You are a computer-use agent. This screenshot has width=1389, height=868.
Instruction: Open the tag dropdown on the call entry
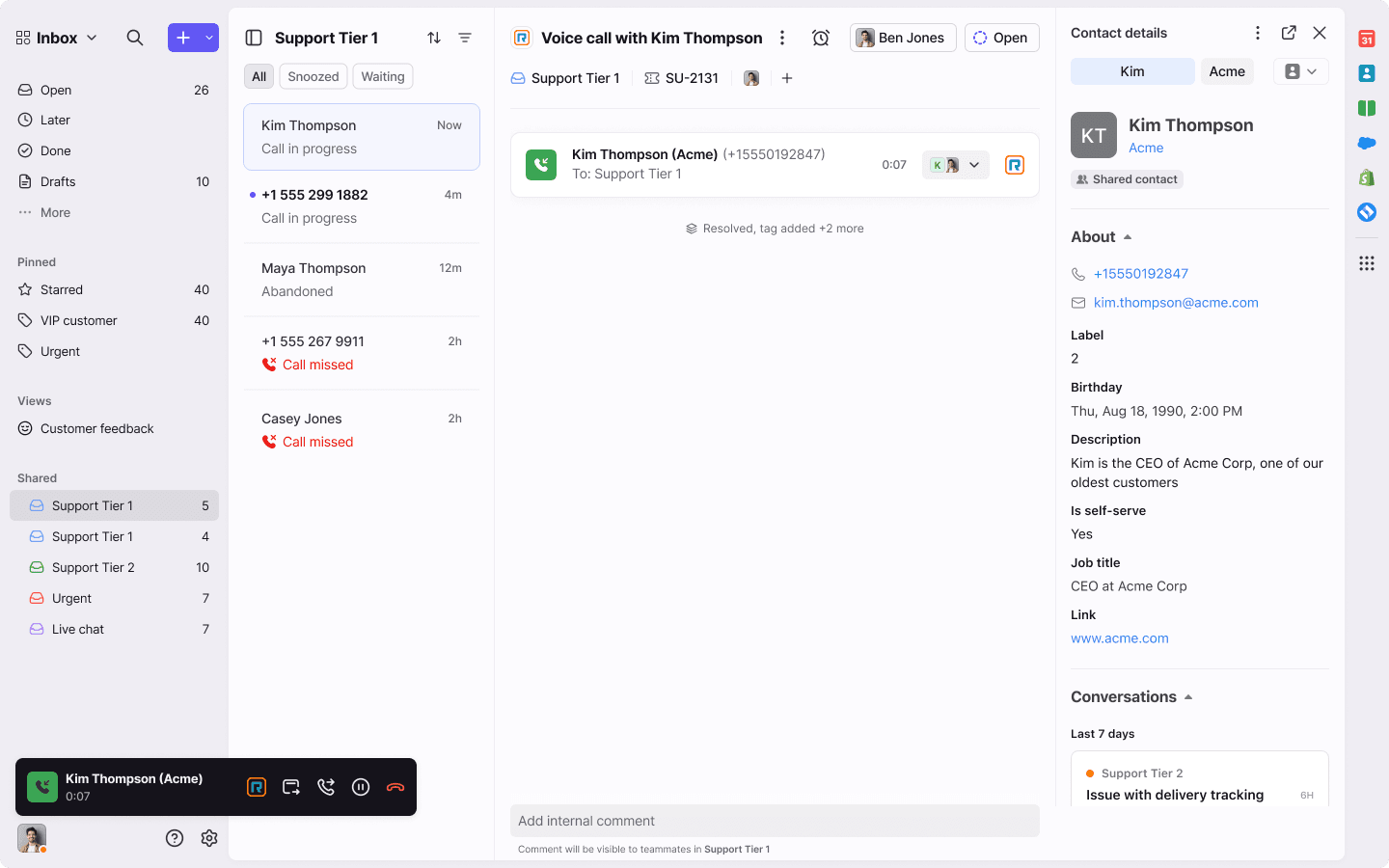click(x=972, y=164)
